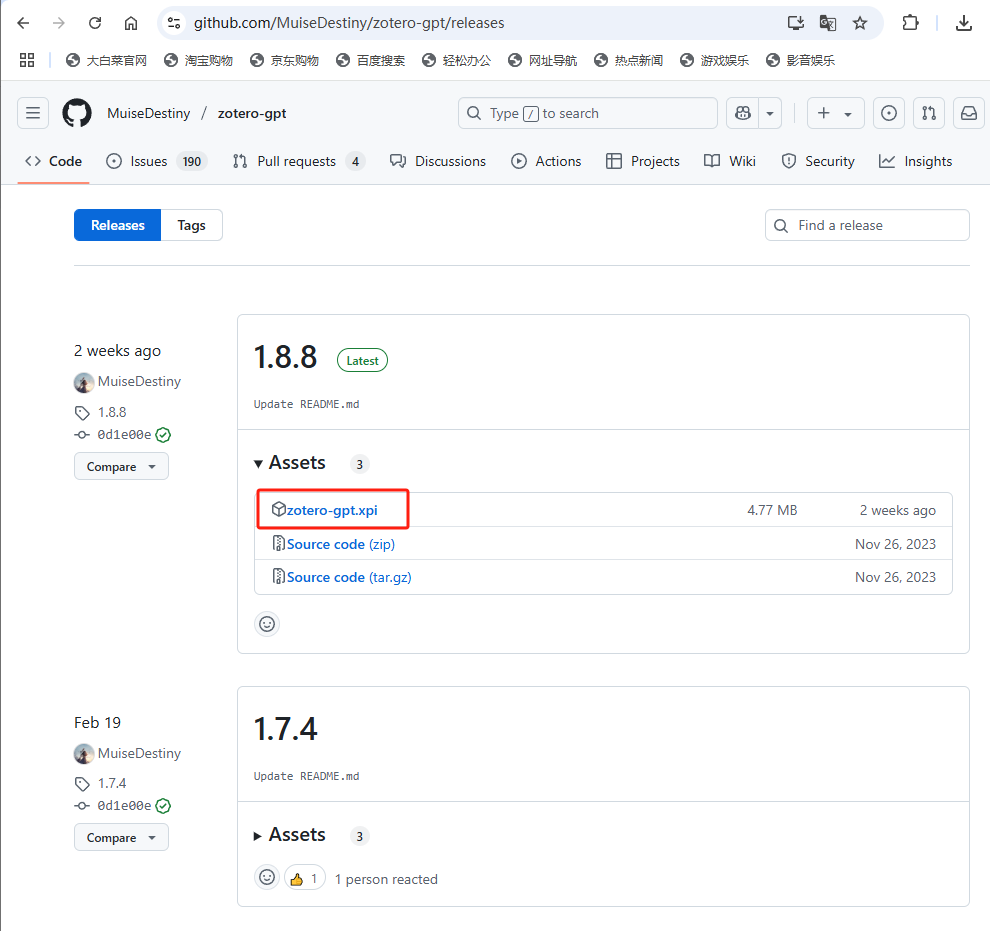Open the browser downloads icon

click(x=963, y=23)
